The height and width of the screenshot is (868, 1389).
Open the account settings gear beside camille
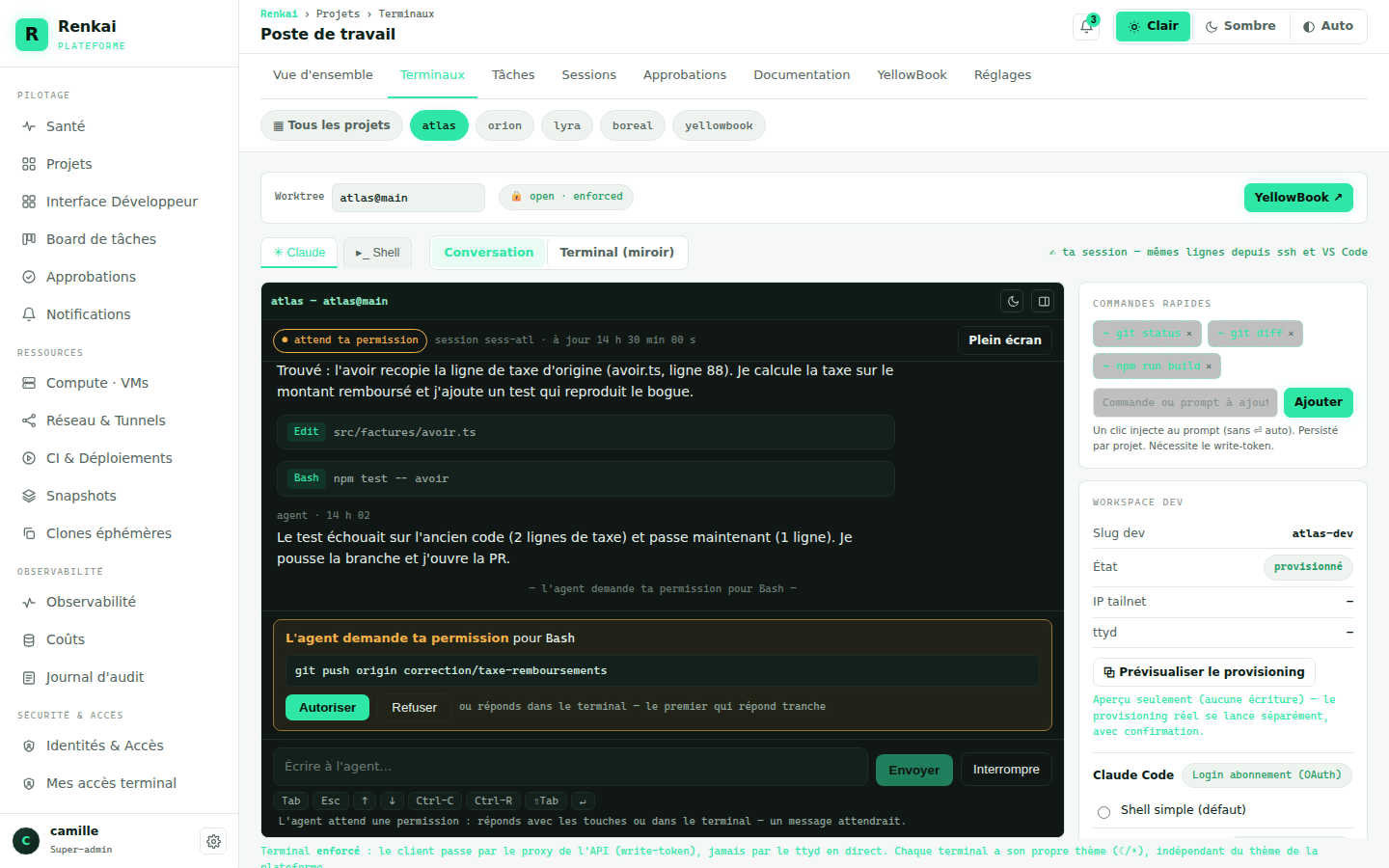click(x=213, y=841)
